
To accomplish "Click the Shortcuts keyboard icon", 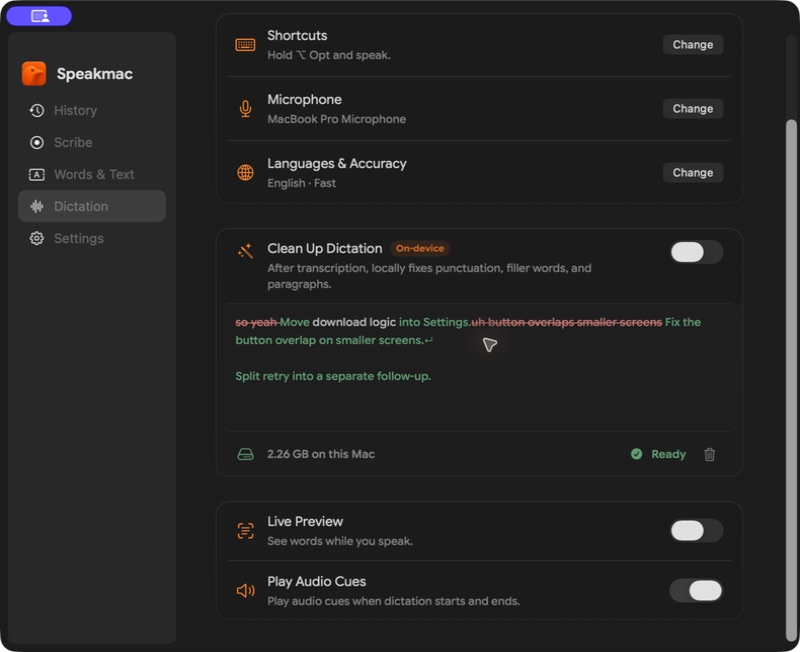I will coord(245,45).
